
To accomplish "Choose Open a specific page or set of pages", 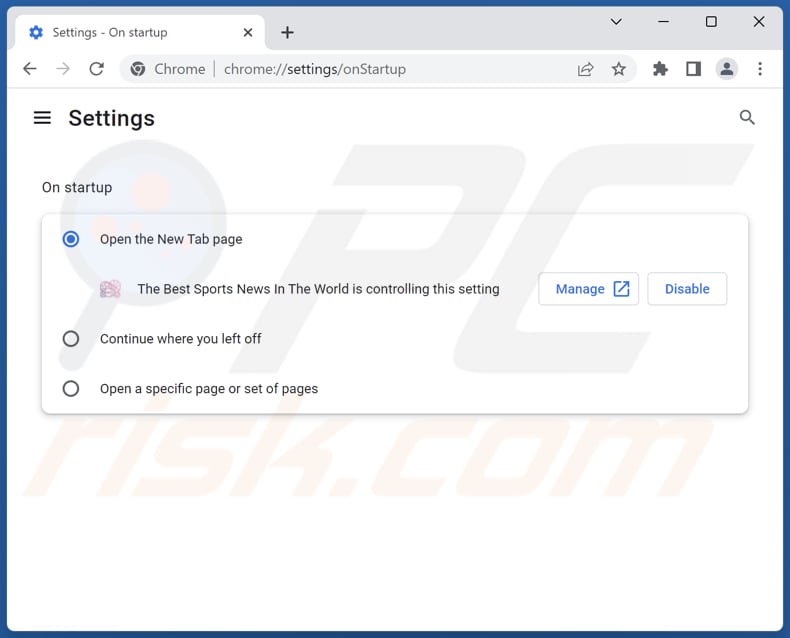I will pos(71,389).
